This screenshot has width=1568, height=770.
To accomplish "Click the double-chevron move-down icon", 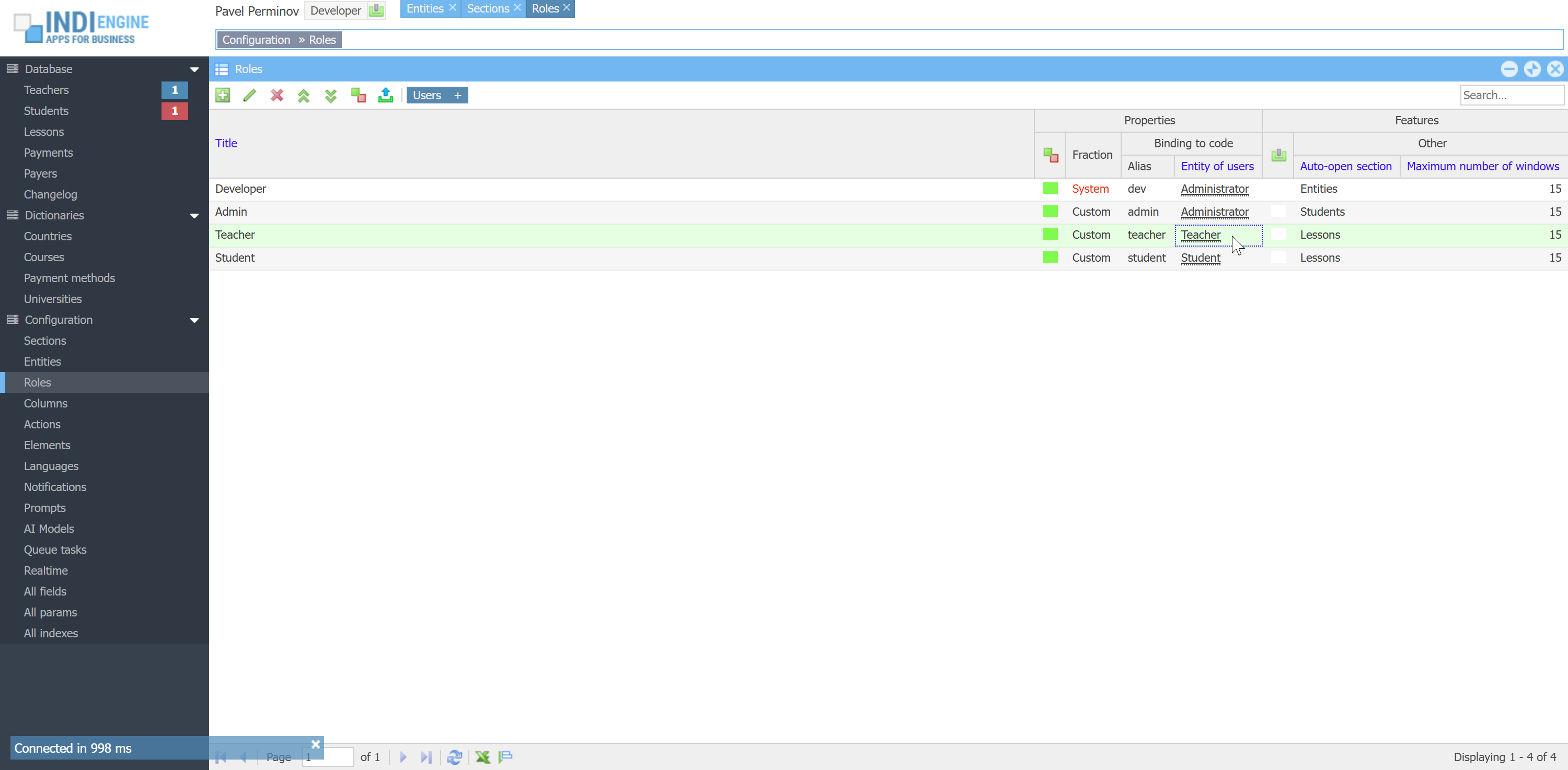I will [330, 96].
